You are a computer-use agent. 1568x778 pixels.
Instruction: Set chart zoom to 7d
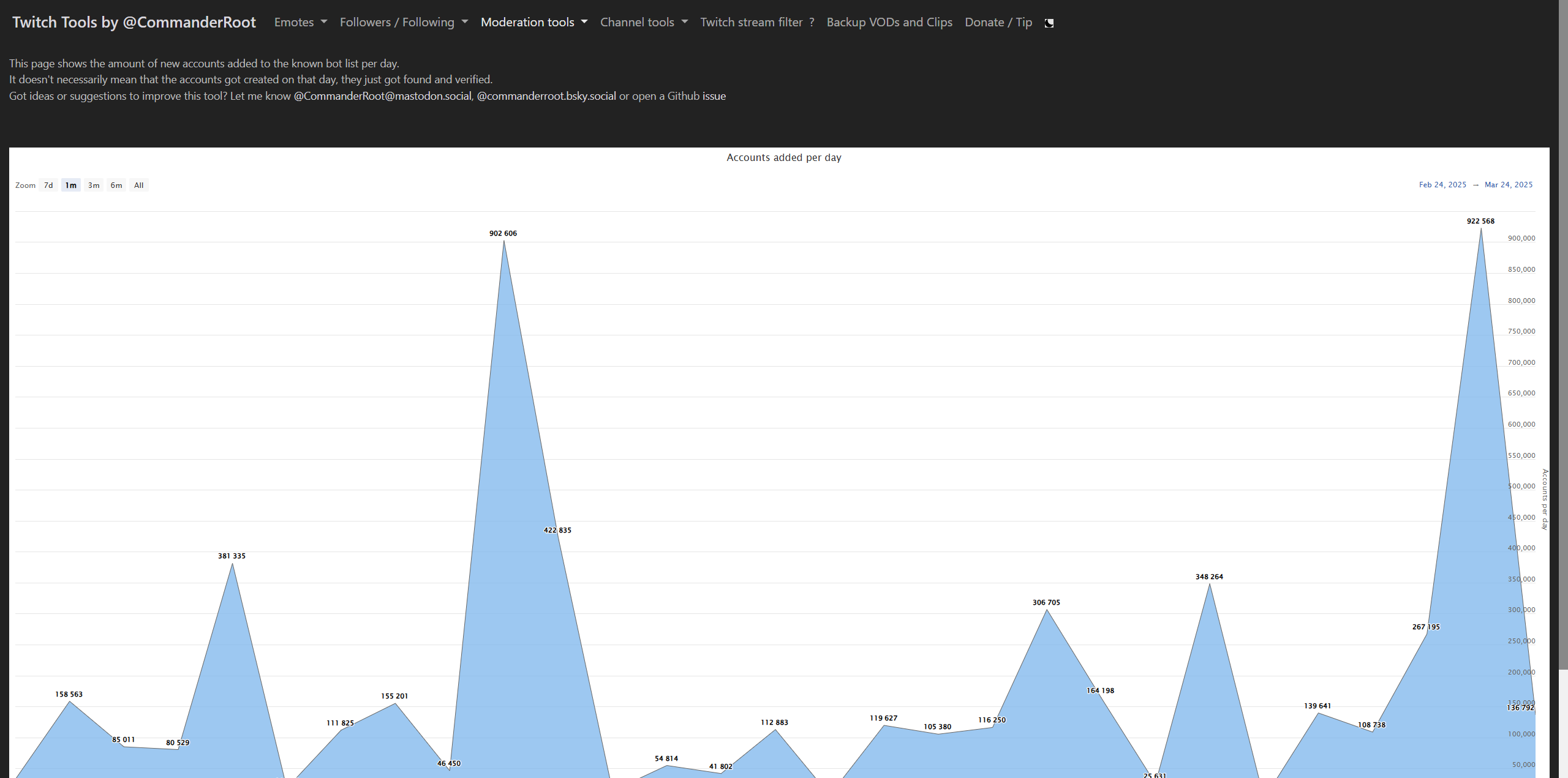(48, 185)
